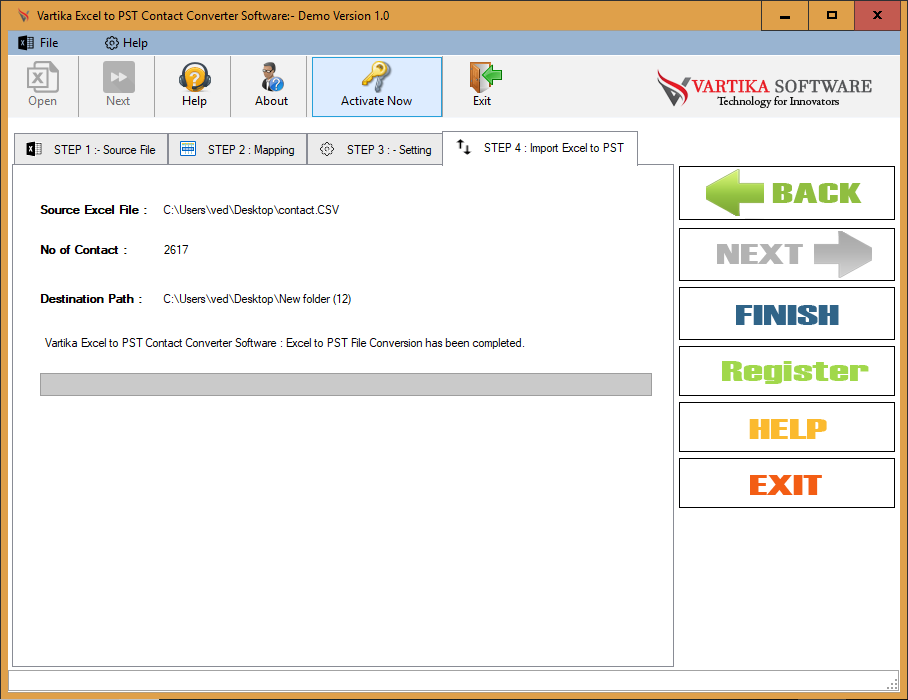Open the Help menu
This screenshot has width=908, height=700.
126,43
